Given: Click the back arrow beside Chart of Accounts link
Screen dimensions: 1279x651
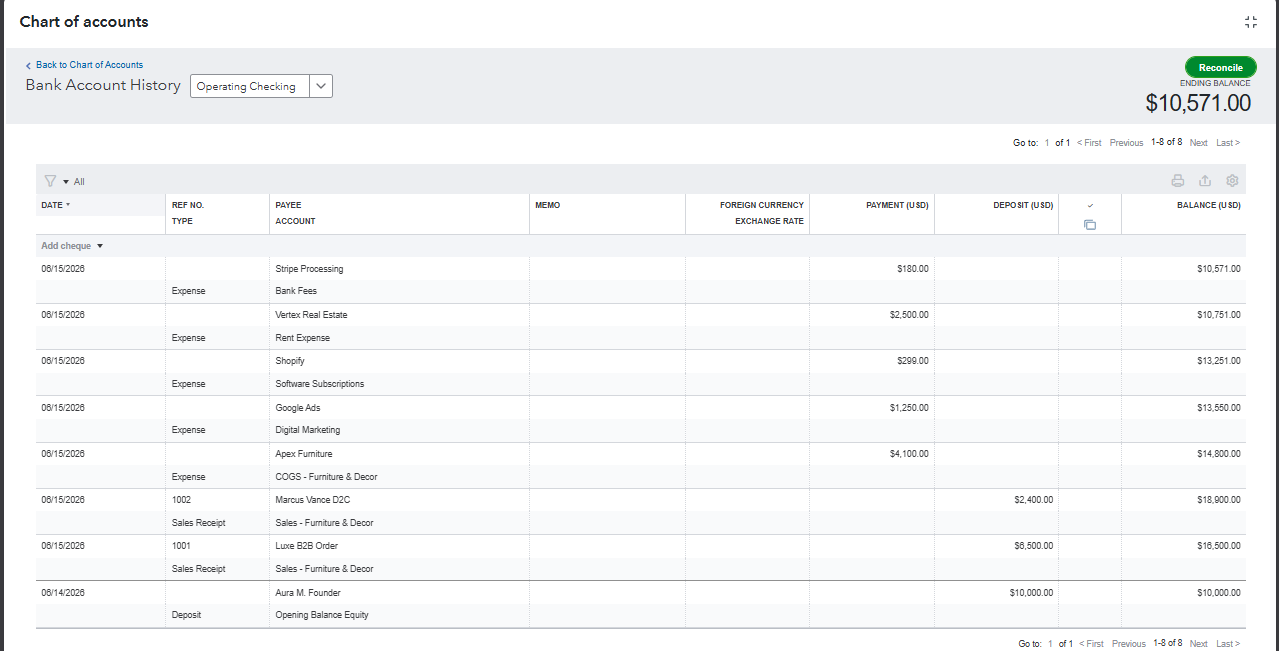Looking at the screenshot, I should click(x=29, y=65).
